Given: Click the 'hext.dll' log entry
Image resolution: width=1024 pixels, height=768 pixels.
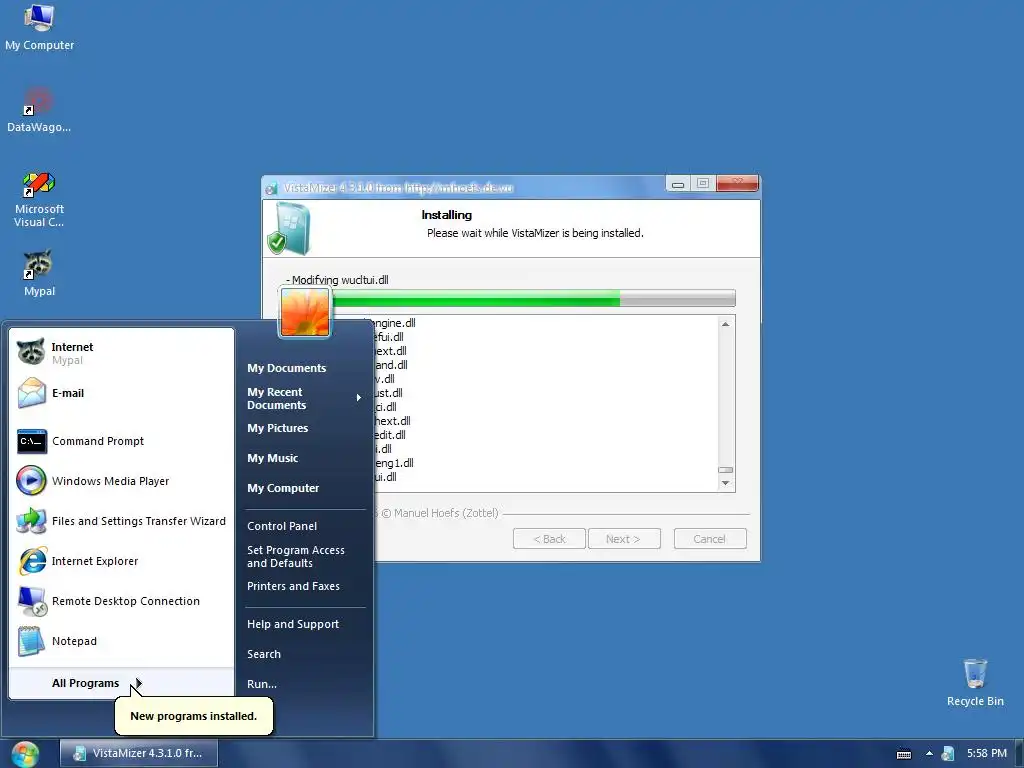Looking at the screenshot, I should click(x=392, y=421).
